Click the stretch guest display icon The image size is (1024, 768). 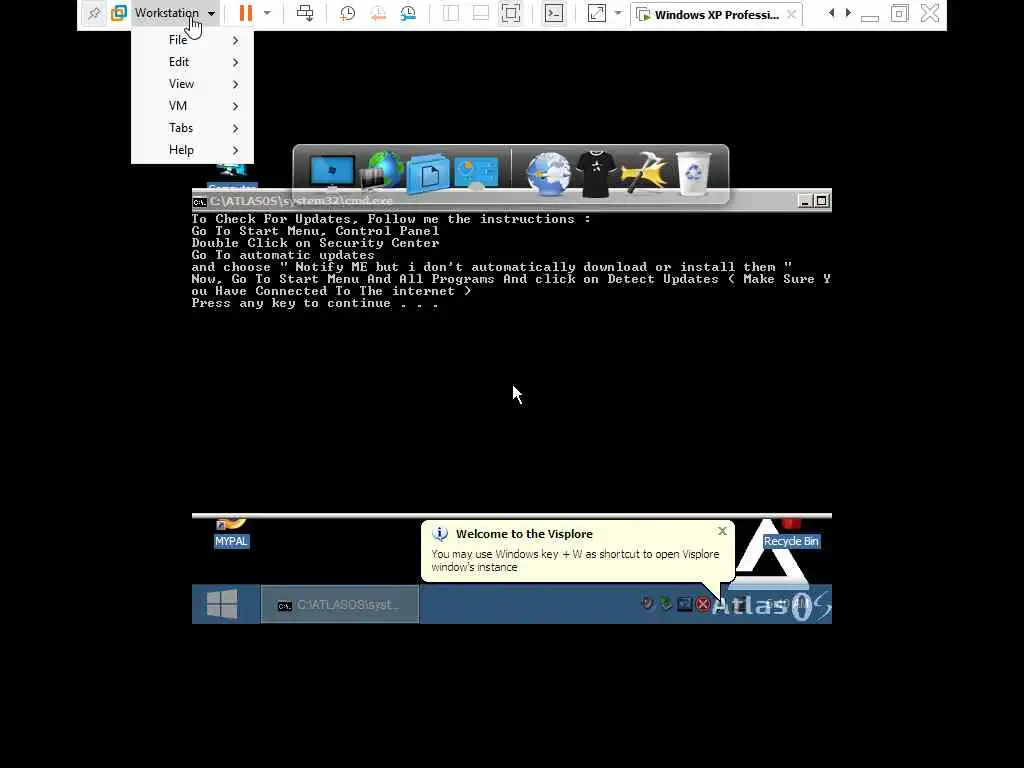[x=597, y=13]
